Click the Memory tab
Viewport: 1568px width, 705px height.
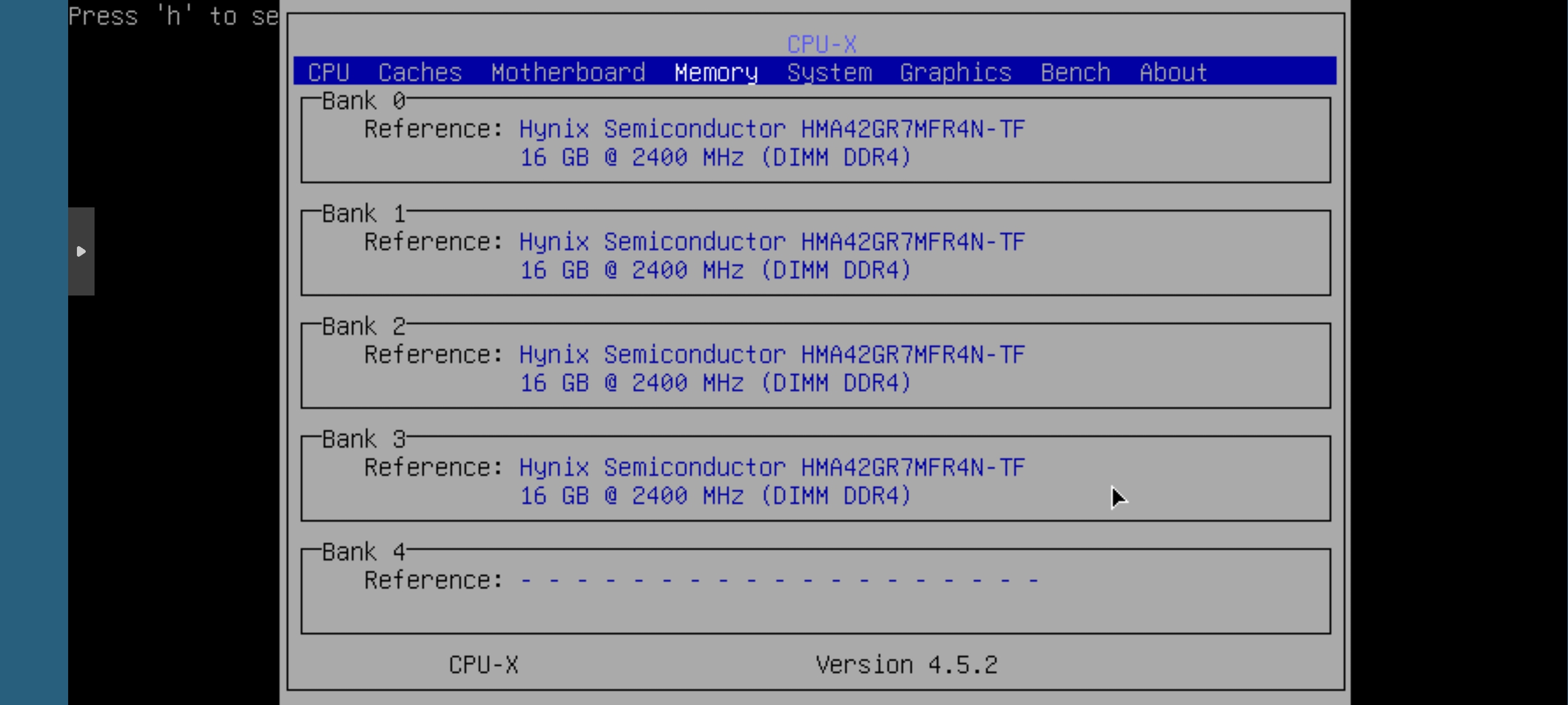[x=715, y=72]
